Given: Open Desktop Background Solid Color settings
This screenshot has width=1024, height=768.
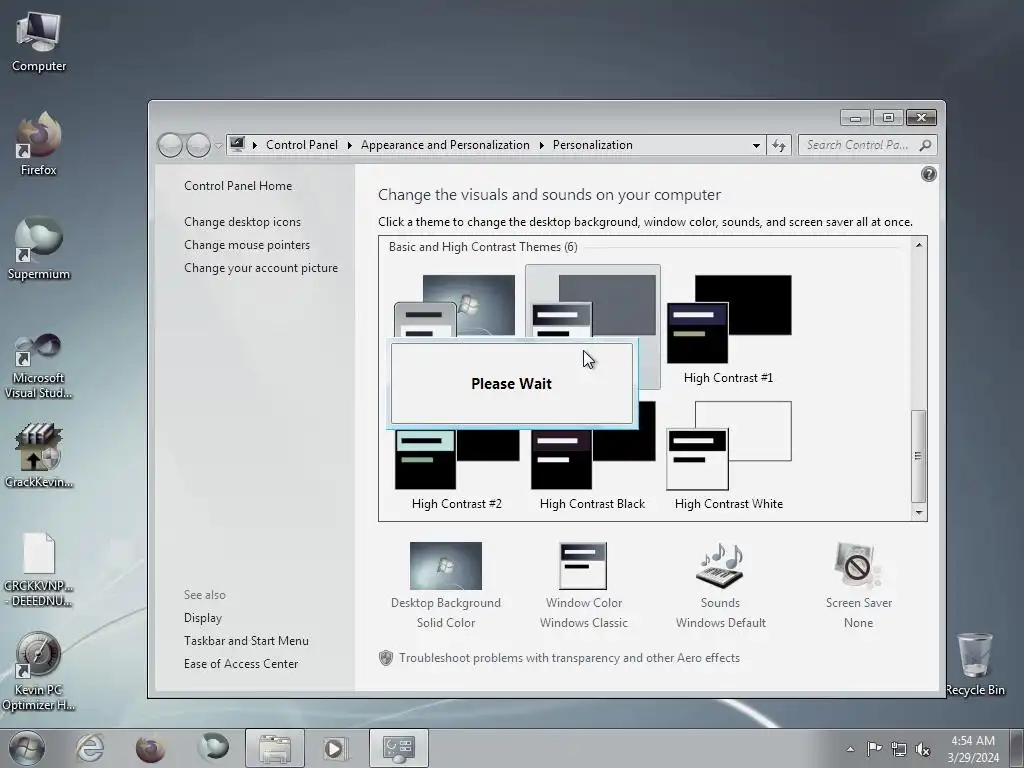Looking at the screenshot, I should click(x=446, y=585).
